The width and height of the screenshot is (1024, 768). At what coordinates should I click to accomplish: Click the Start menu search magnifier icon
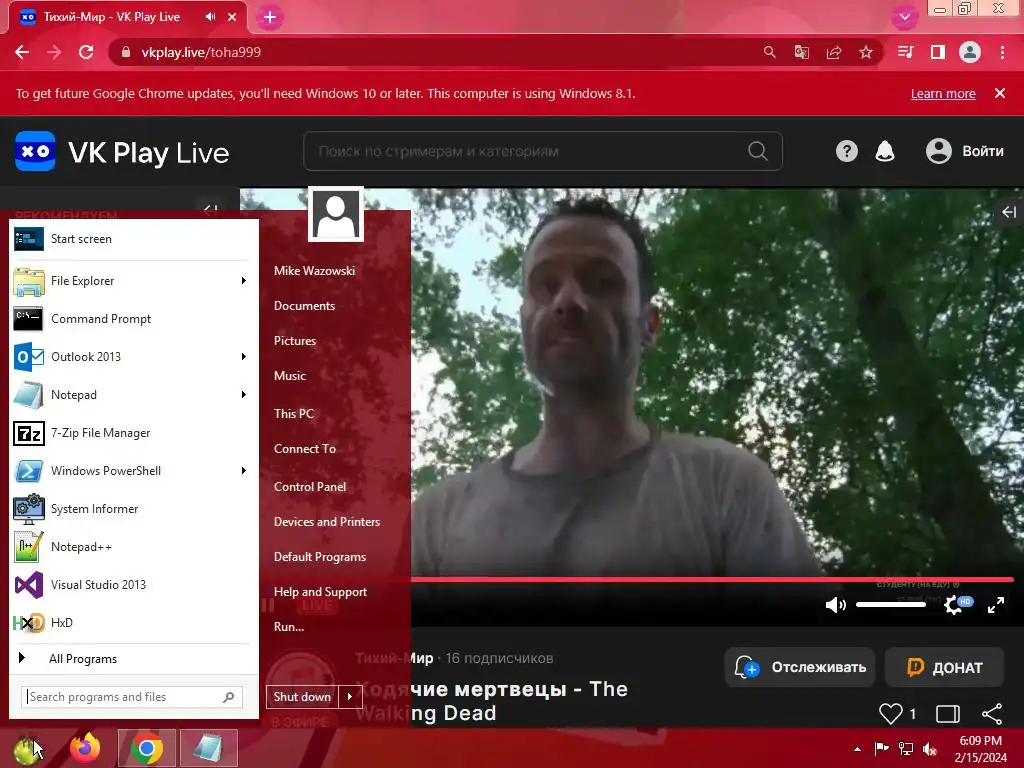[x=229, y=697]
